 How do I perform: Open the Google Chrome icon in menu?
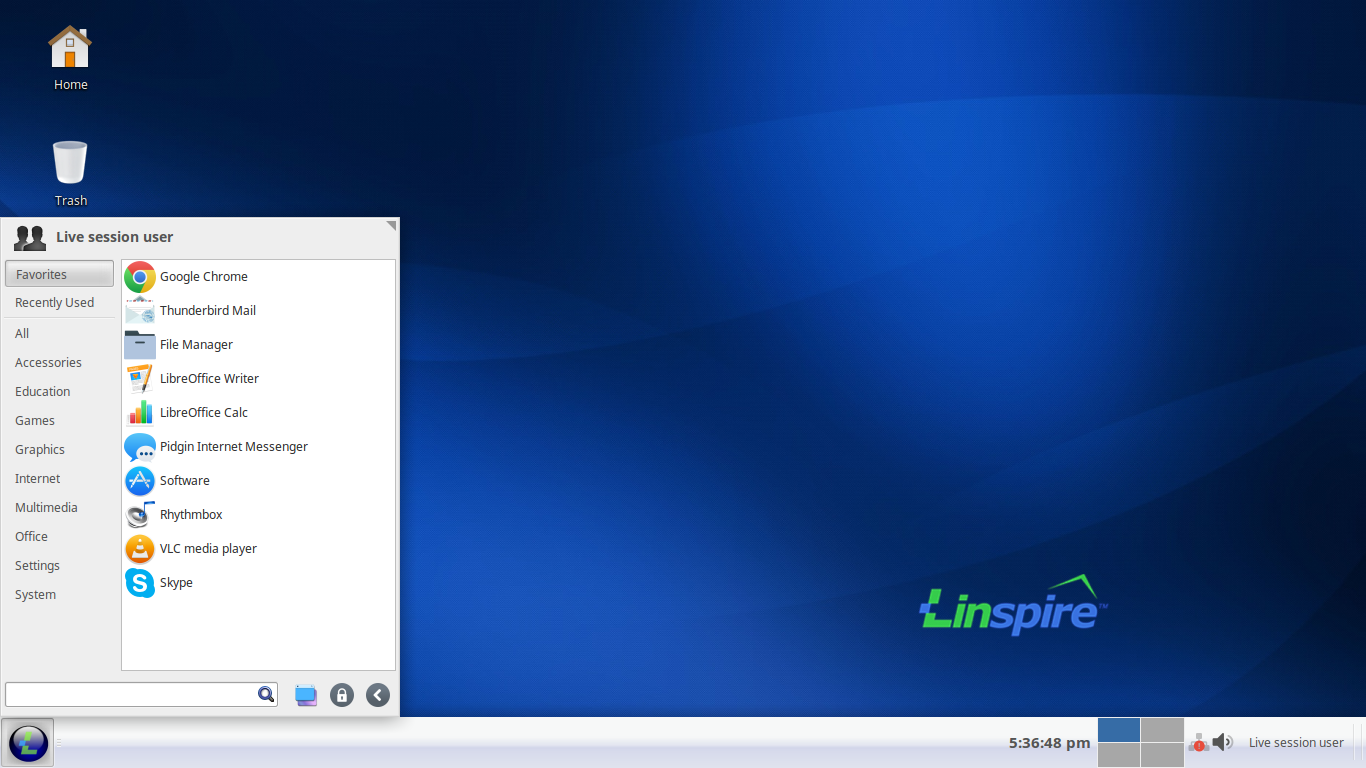[x=140, y=277]
